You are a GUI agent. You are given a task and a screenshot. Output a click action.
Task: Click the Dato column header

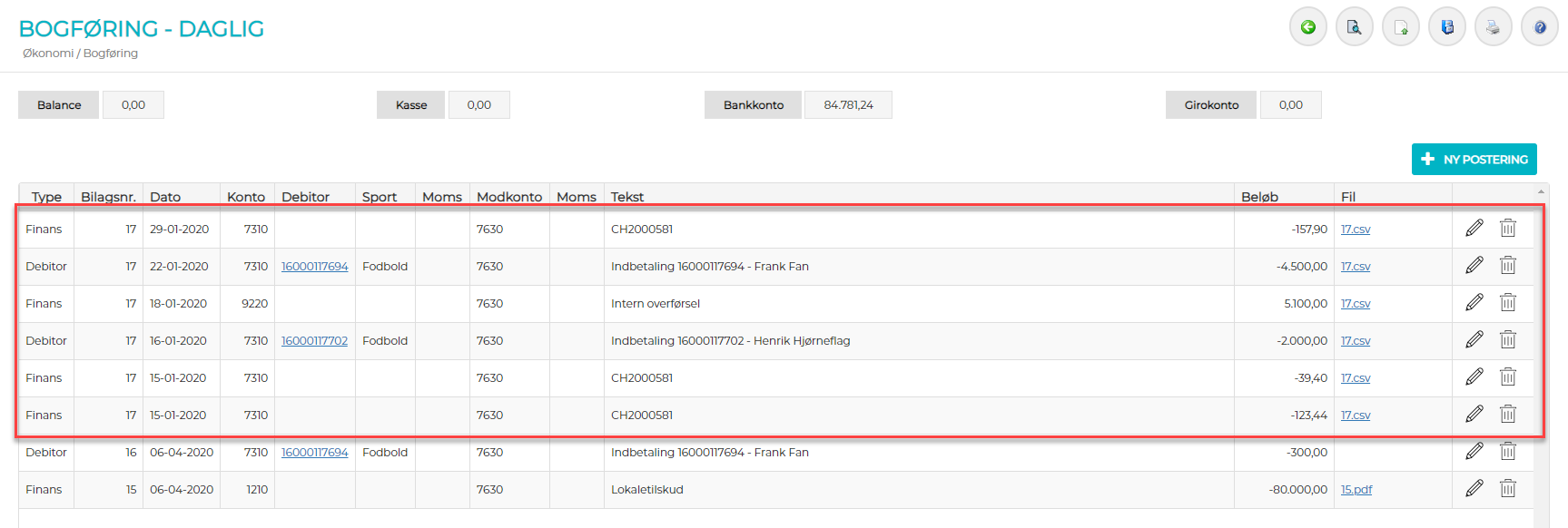[x=165, y=197]
